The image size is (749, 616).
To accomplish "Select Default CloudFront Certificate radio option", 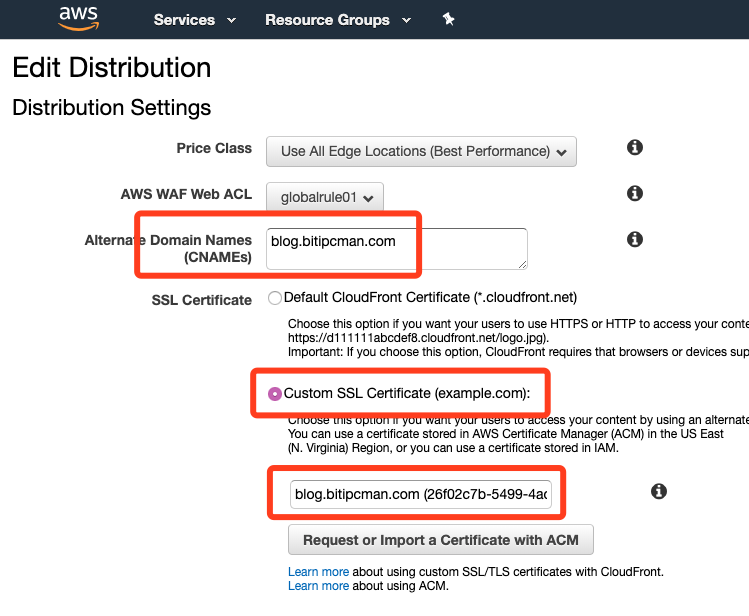I will coord(275,298).
